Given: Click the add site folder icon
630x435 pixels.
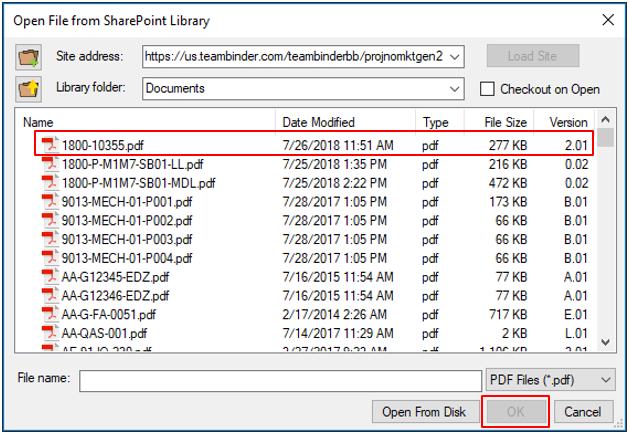Looking at the screenshot, I should click(x=29, y=57).
